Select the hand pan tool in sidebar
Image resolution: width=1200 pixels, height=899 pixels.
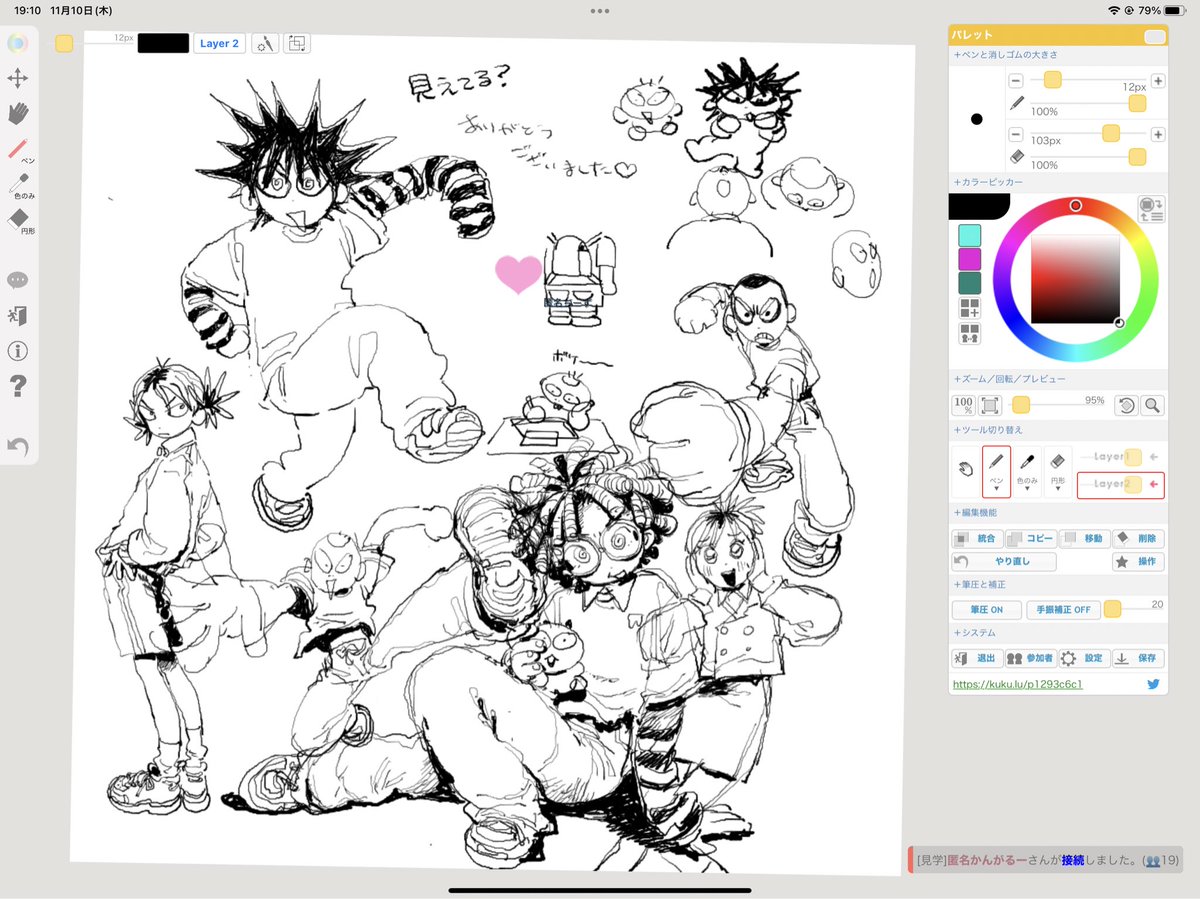(18, 113)
